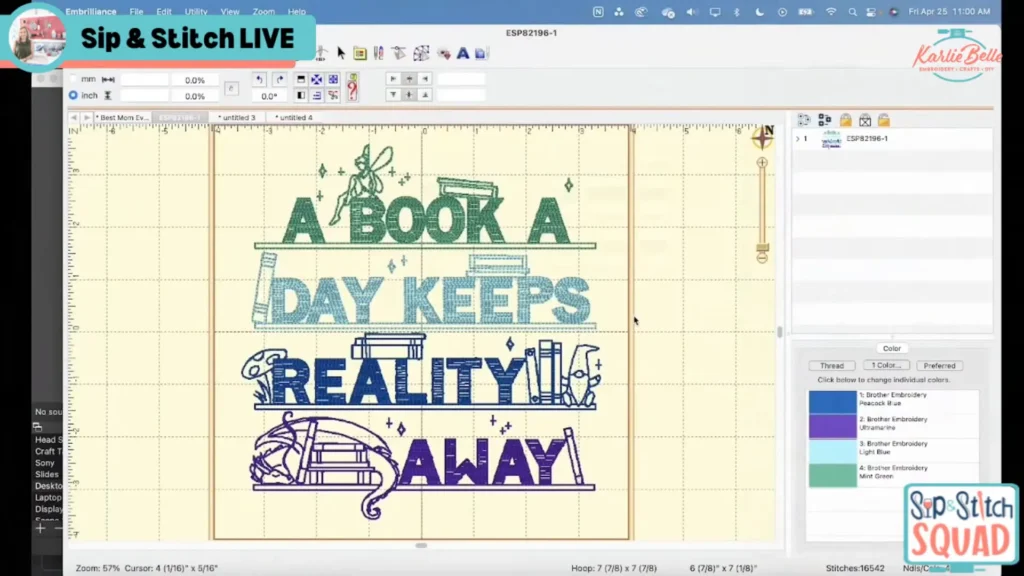Open the Utility menu

coord(196,12)
